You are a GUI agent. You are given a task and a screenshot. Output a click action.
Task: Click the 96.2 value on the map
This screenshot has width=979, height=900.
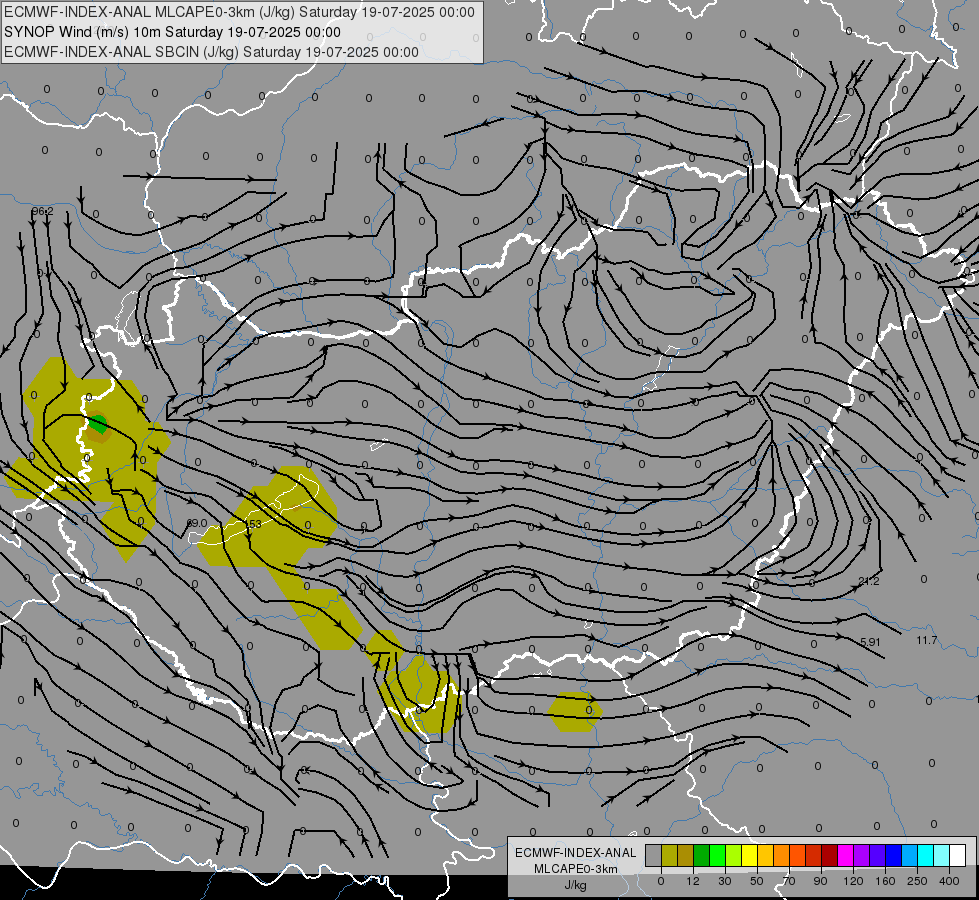tap(42, 212)
